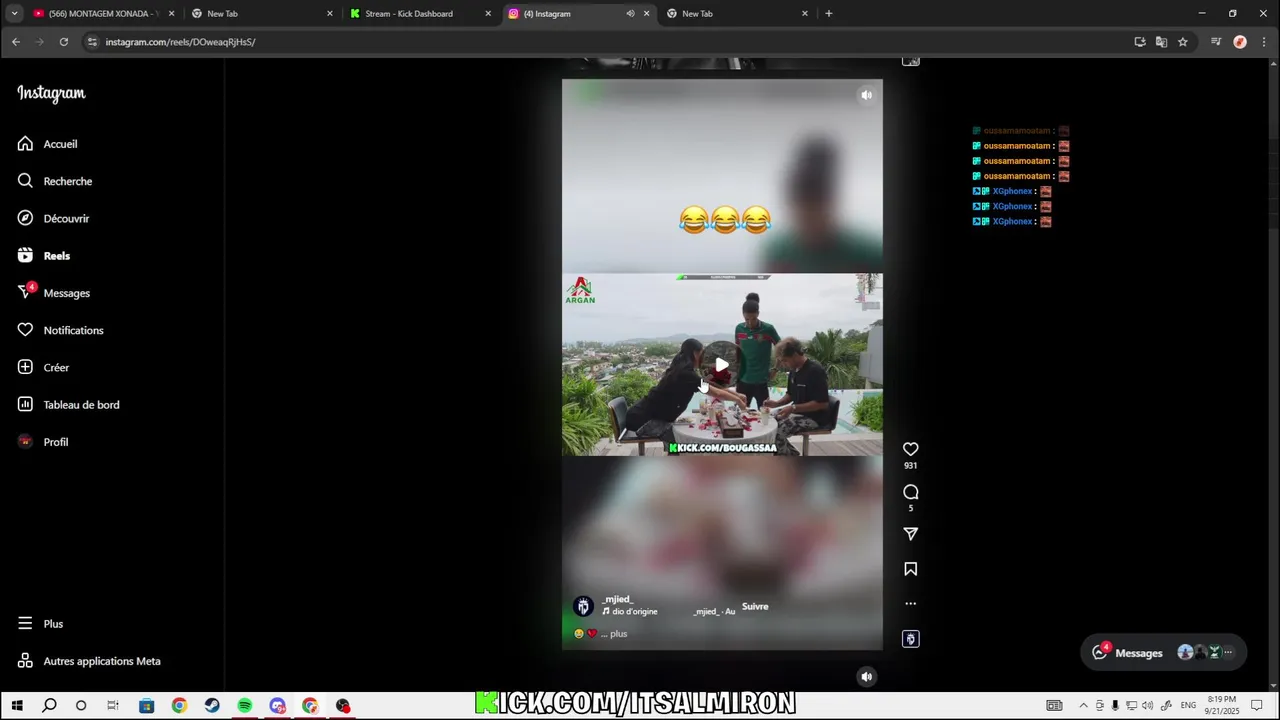Toggle the volume button below the reel
Screen dimensions: 1280x720
point(866,677)
